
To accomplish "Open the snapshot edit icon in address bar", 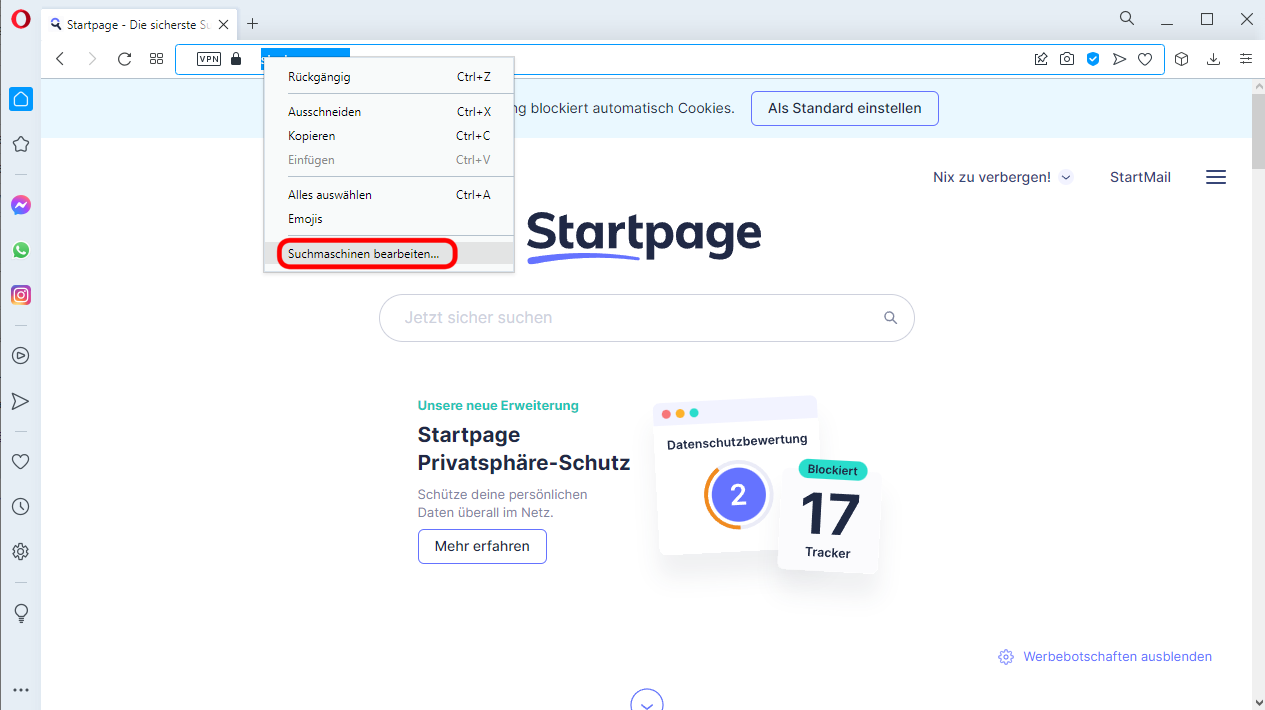I will click(1041, 59).
